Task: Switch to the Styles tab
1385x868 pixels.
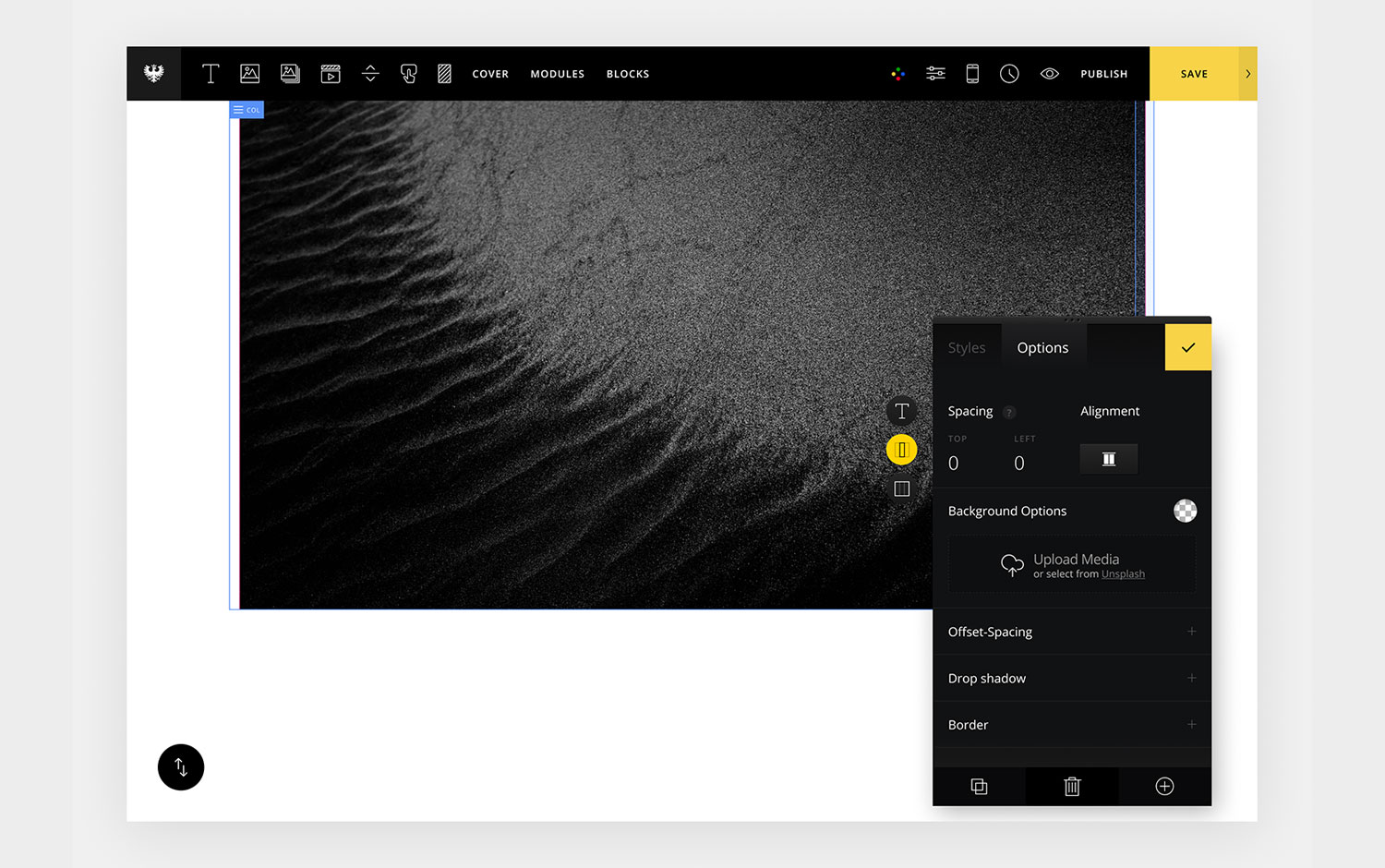Action: coord(967,347)
